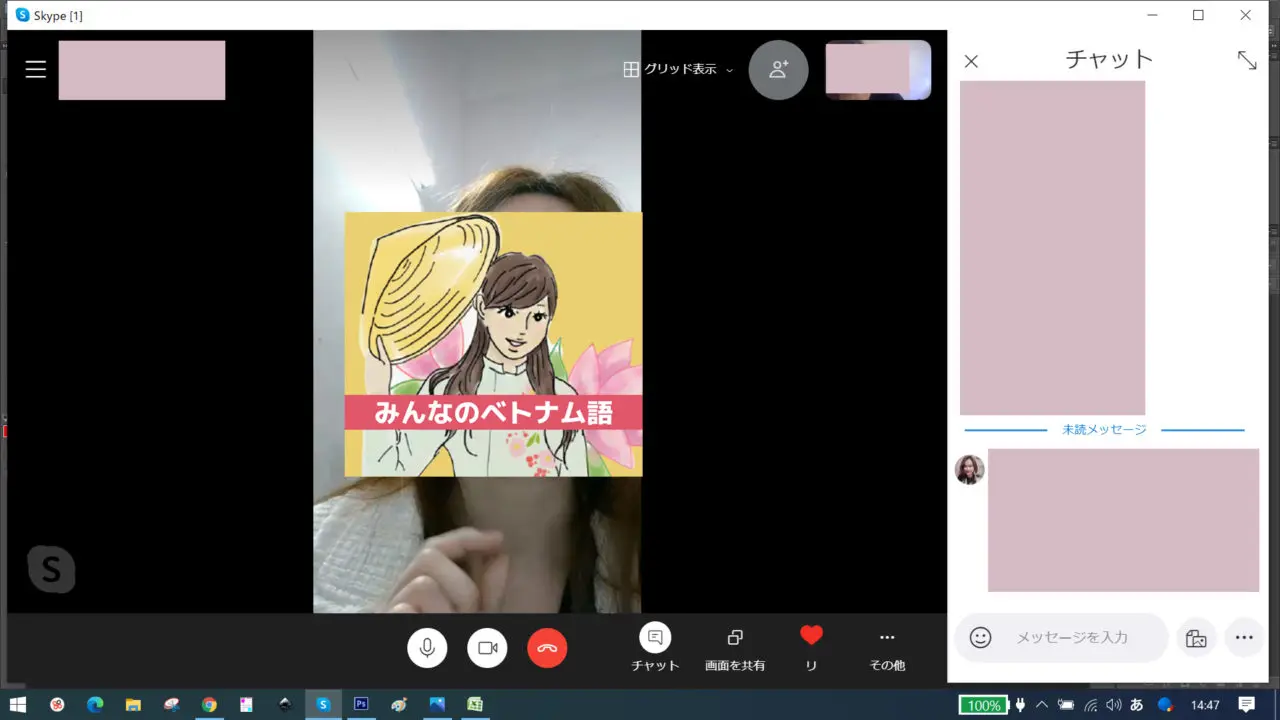1280x720 pixels.
Task: Attach media file in chat
Action: (1196, 638)
